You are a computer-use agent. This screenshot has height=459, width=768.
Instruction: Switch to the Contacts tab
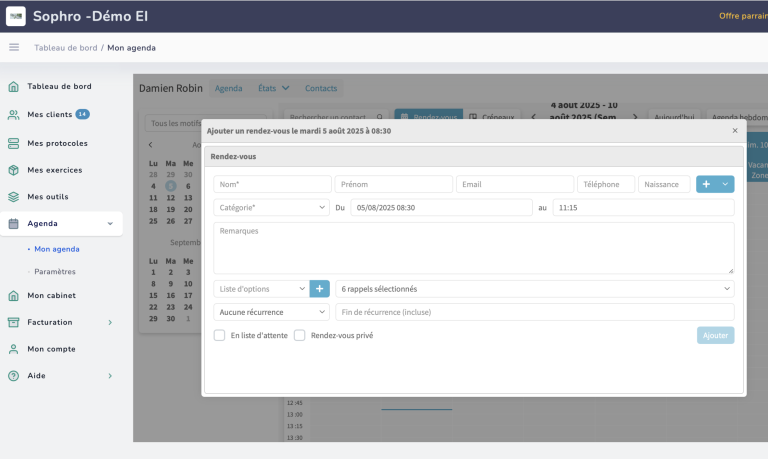tap(321, 88)
